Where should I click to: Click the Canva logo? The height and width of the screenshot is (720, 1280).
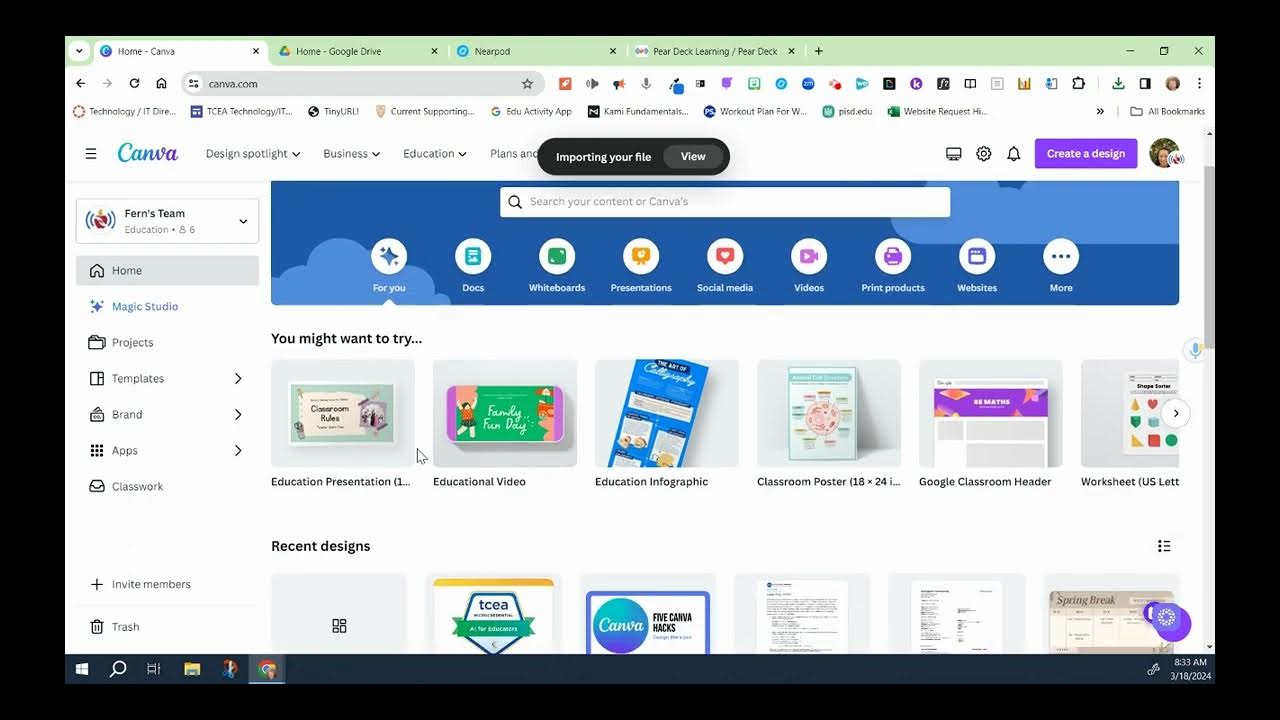point(147,153)
